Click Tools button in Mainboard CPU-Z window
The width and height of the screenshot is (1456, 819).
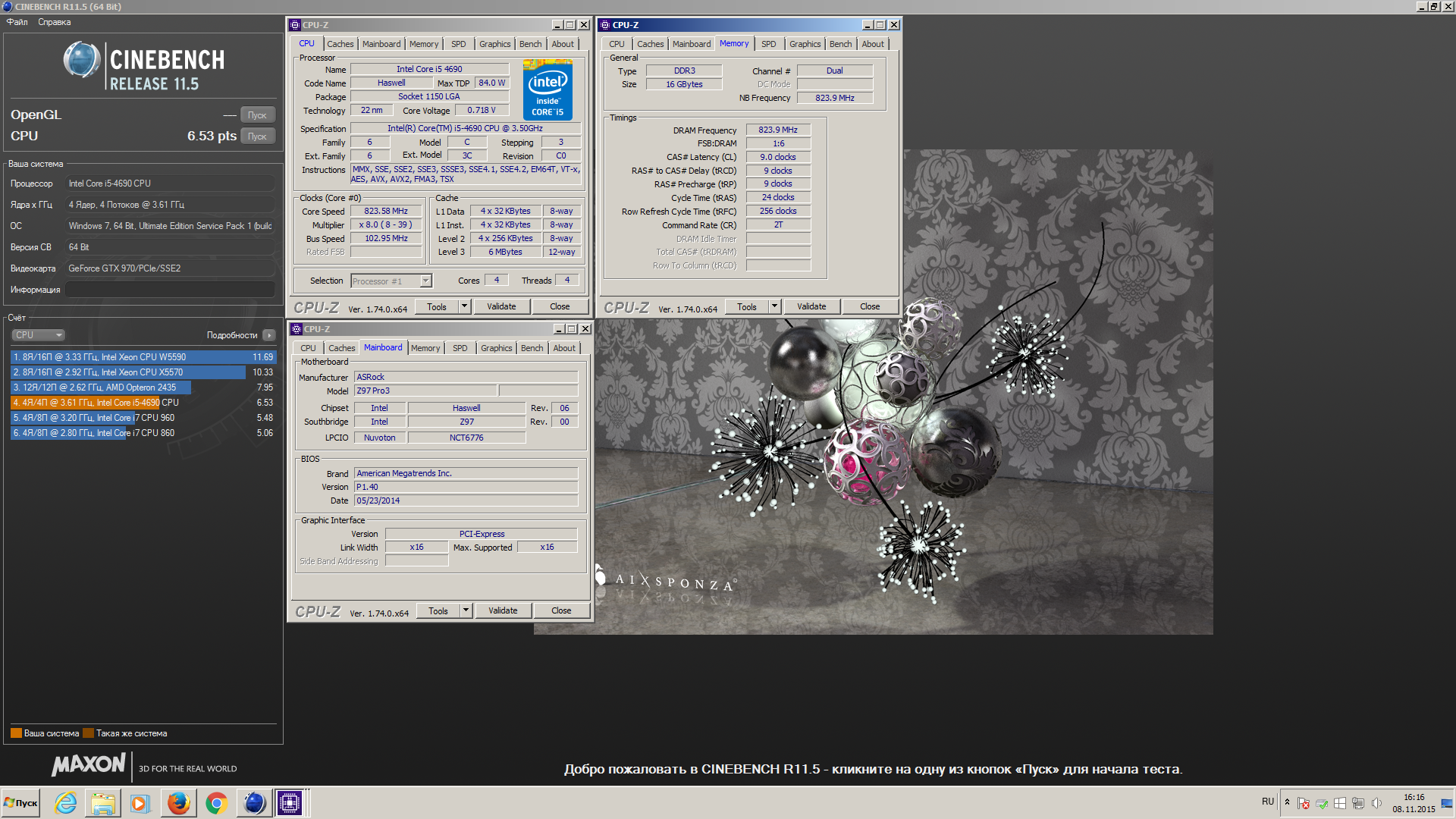(x=438, y=611)
